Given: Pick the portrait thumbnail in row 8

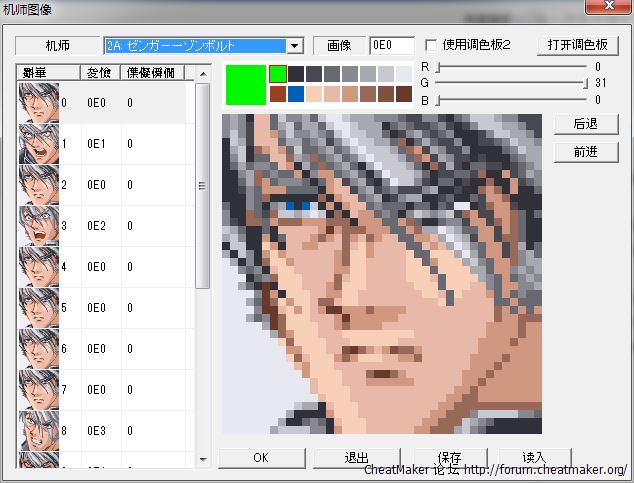Looking at the screenshot, I should [38, 431].
